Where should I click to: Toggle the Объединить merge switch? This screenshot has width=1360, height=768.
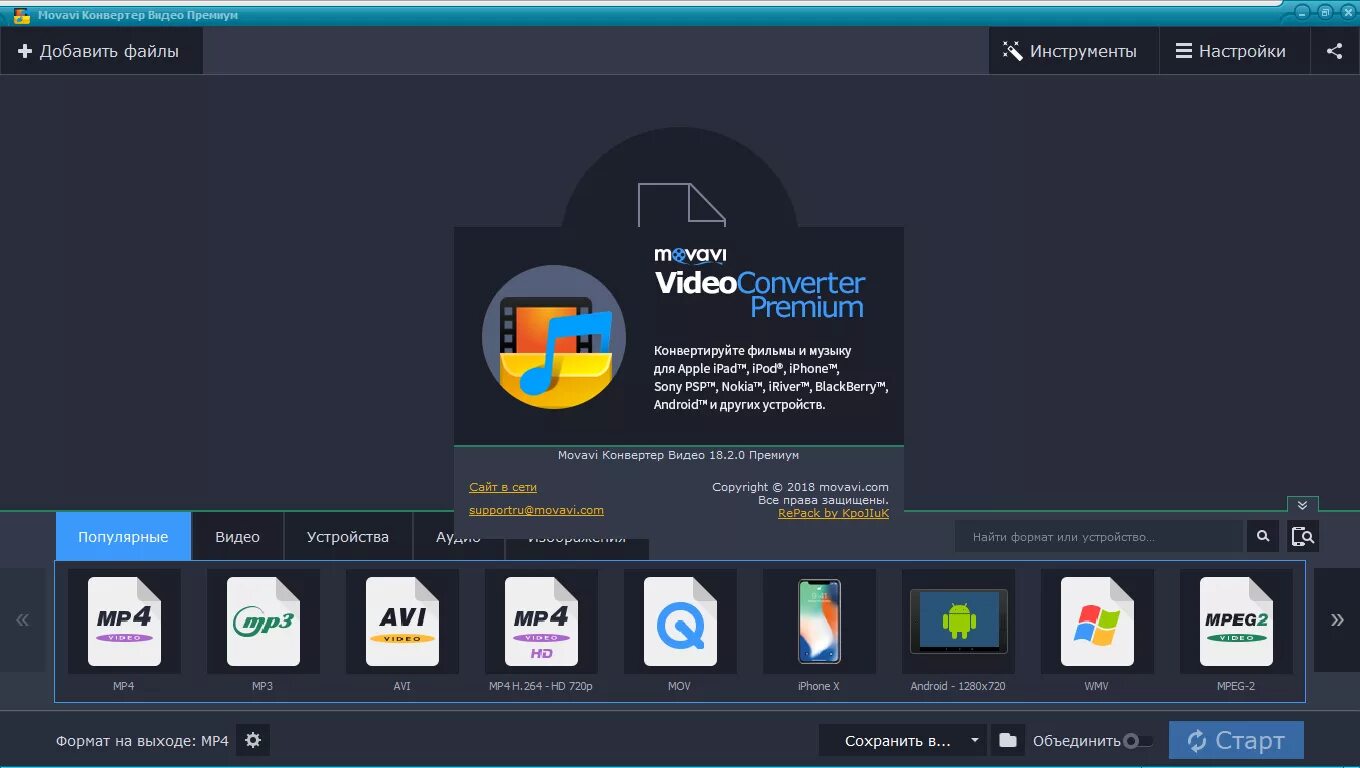coord(1136,741)
